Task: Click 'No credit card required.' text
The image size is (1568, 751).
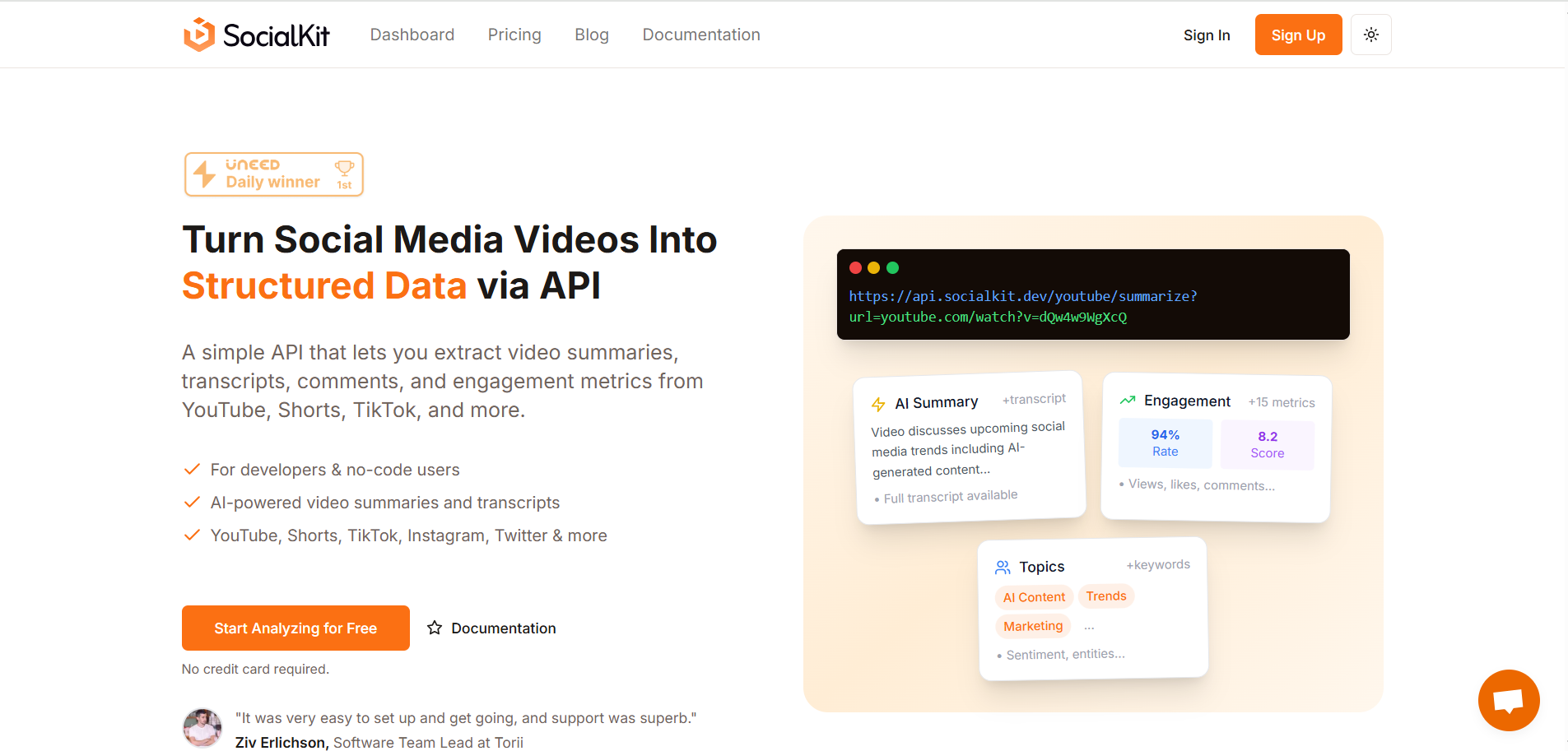Action: [255, 669]
